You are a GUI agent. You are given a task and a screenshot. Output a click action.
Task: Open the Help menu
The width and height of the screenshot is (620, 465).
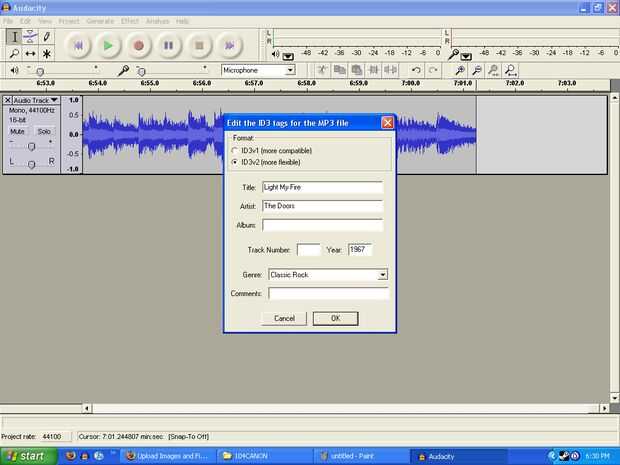pyautogui.click(x=182, y=21)
